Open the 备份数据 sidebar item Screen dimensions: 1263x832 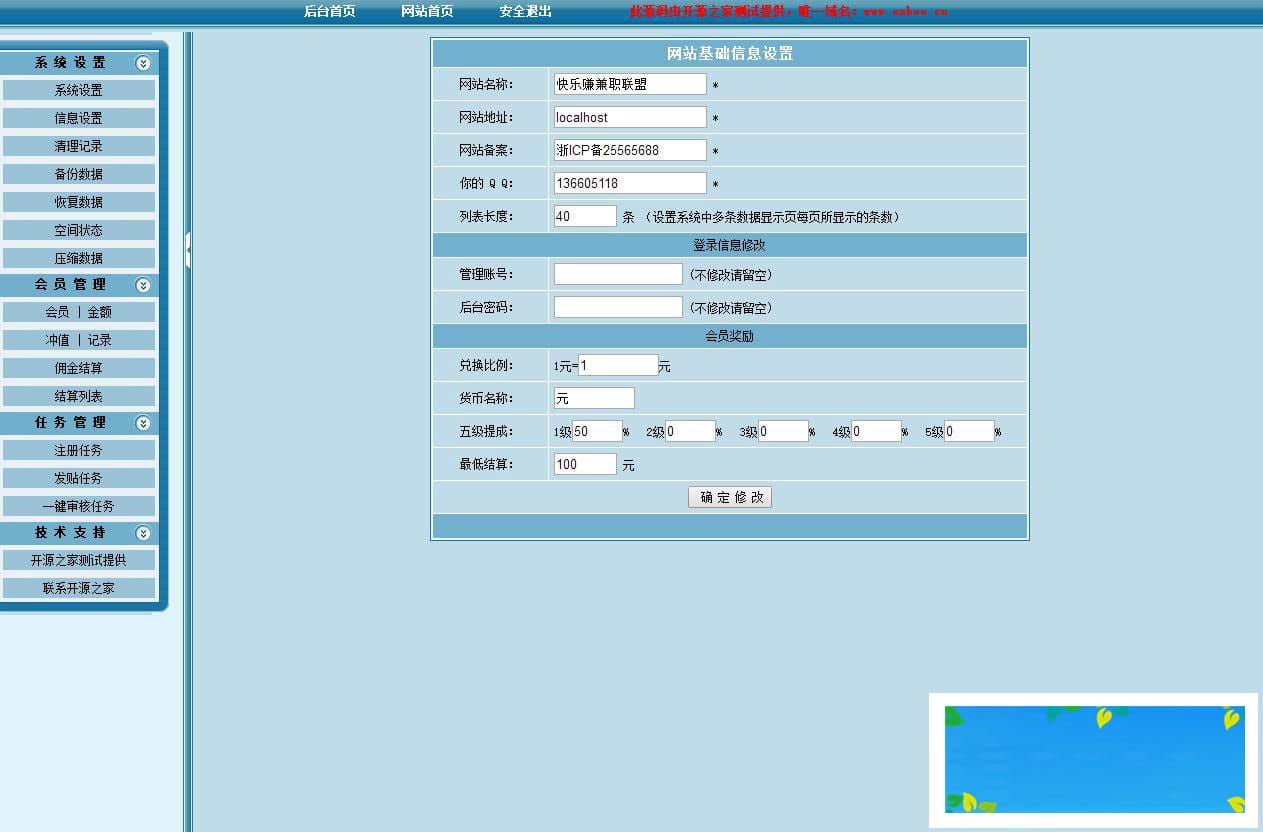79,173
